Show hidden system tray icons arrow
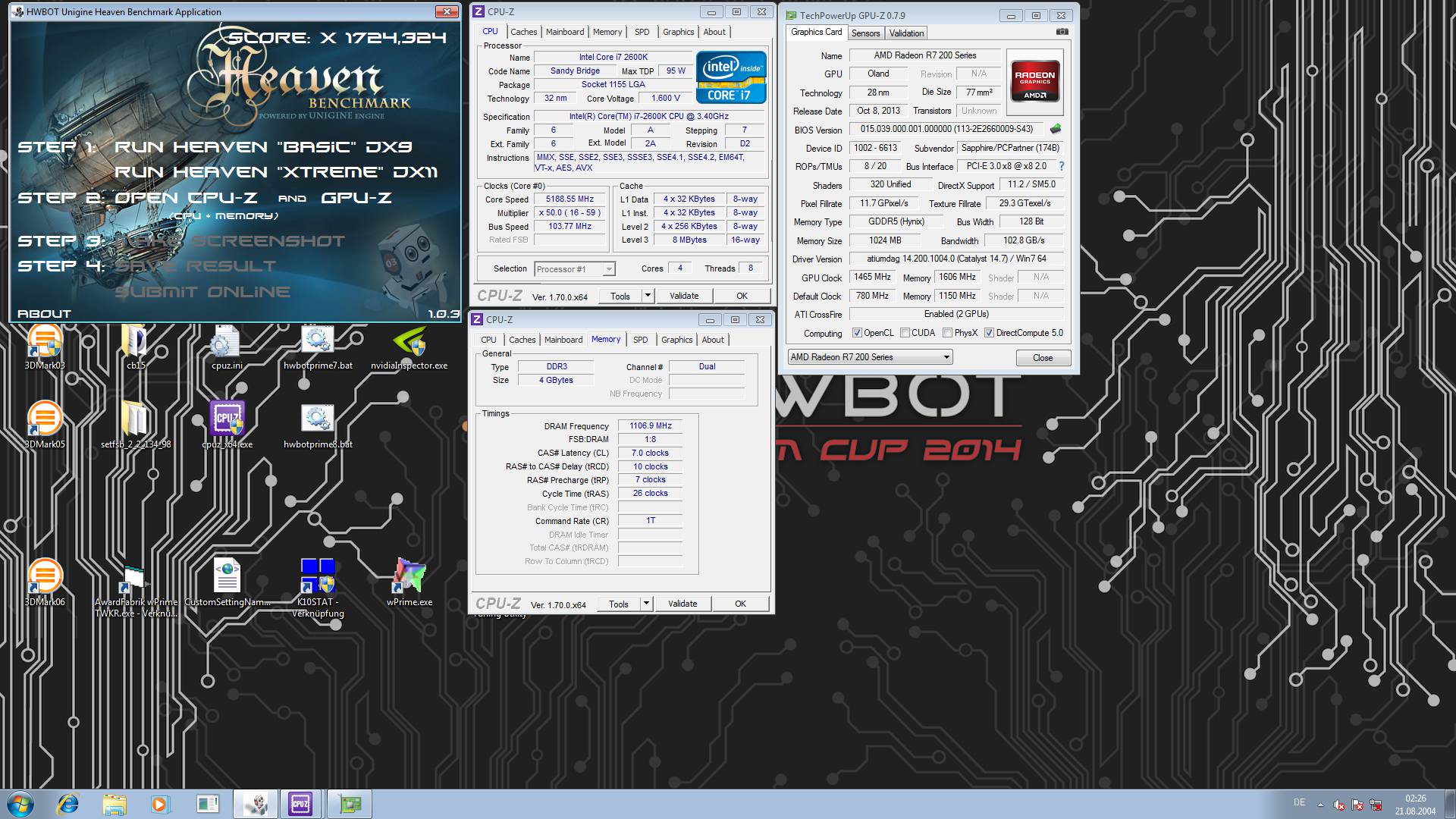Viewport: 1456px width, 819px height. 1320,805
